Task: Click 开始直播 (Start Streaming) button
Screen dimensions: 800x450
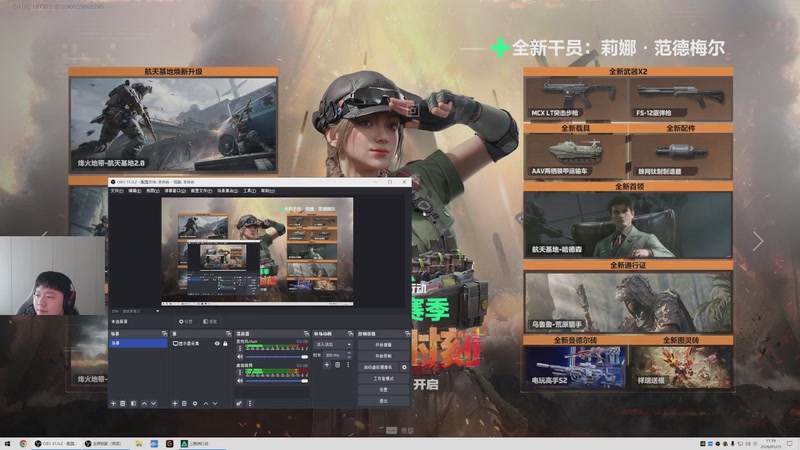Action: pyautogui.click(x=383, y=344)
